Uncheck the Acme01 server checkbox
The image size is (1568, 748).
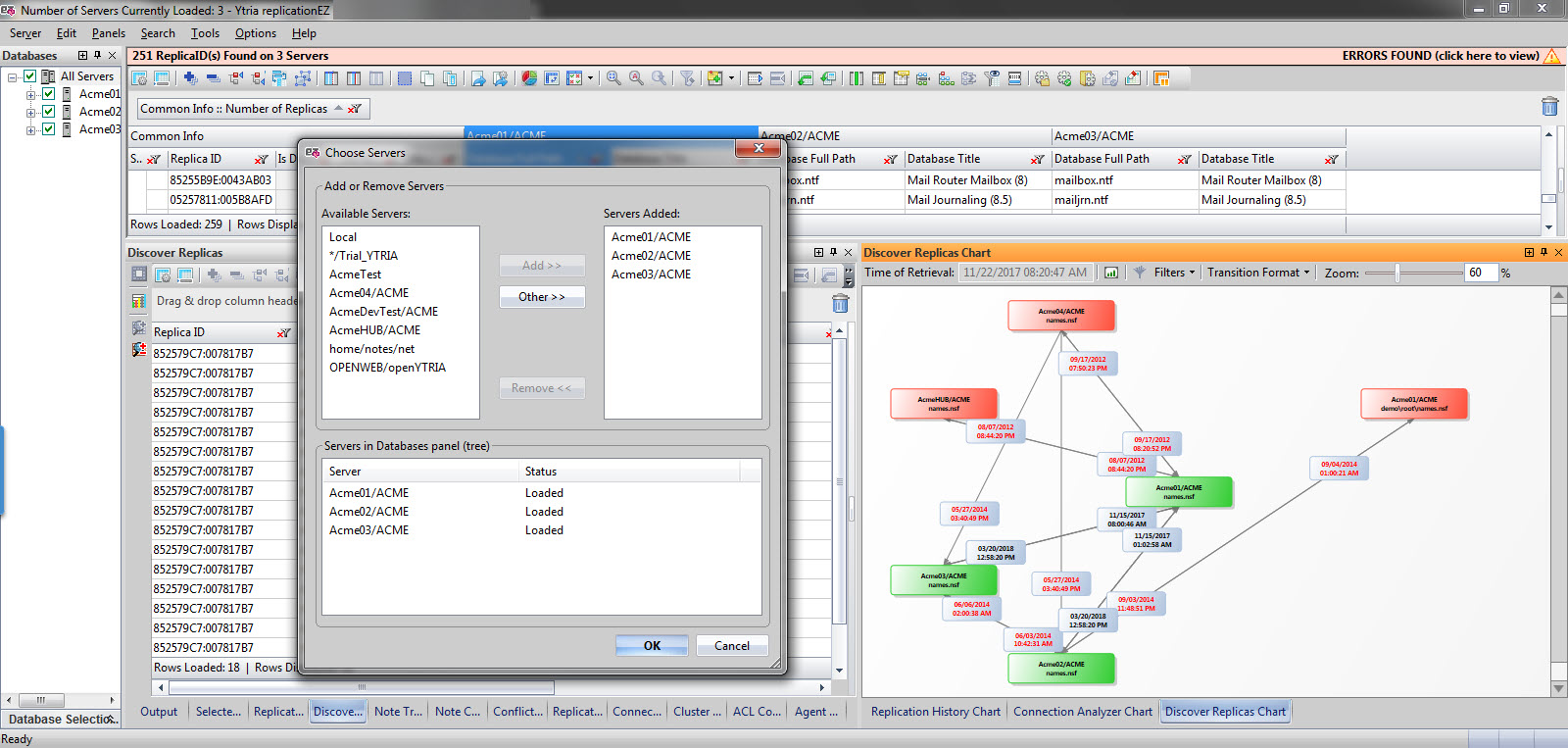[x=48, y=94]
